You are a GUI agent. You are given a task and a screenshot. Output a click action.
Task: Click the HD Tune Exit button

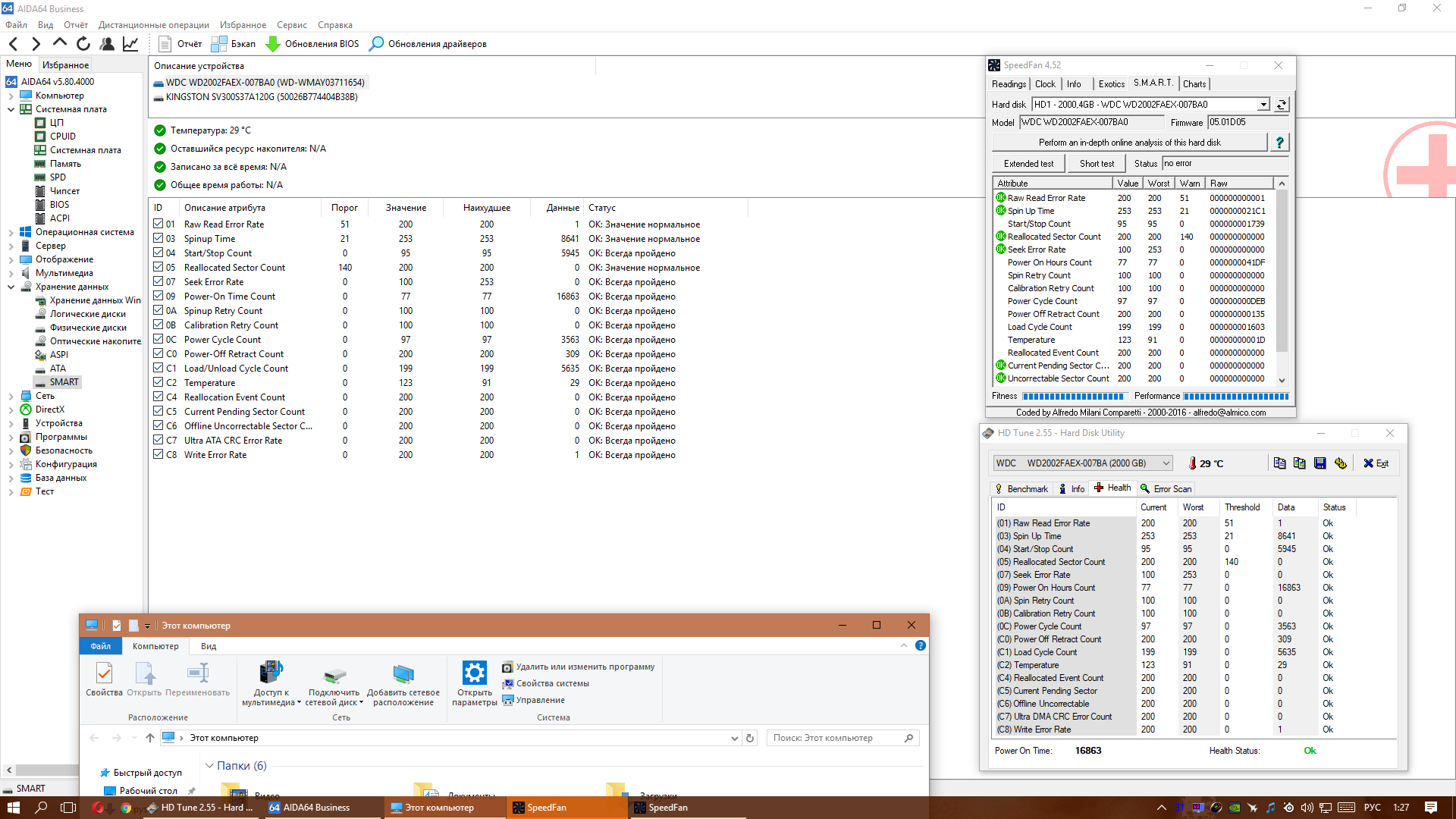[x=1376, y=463]
